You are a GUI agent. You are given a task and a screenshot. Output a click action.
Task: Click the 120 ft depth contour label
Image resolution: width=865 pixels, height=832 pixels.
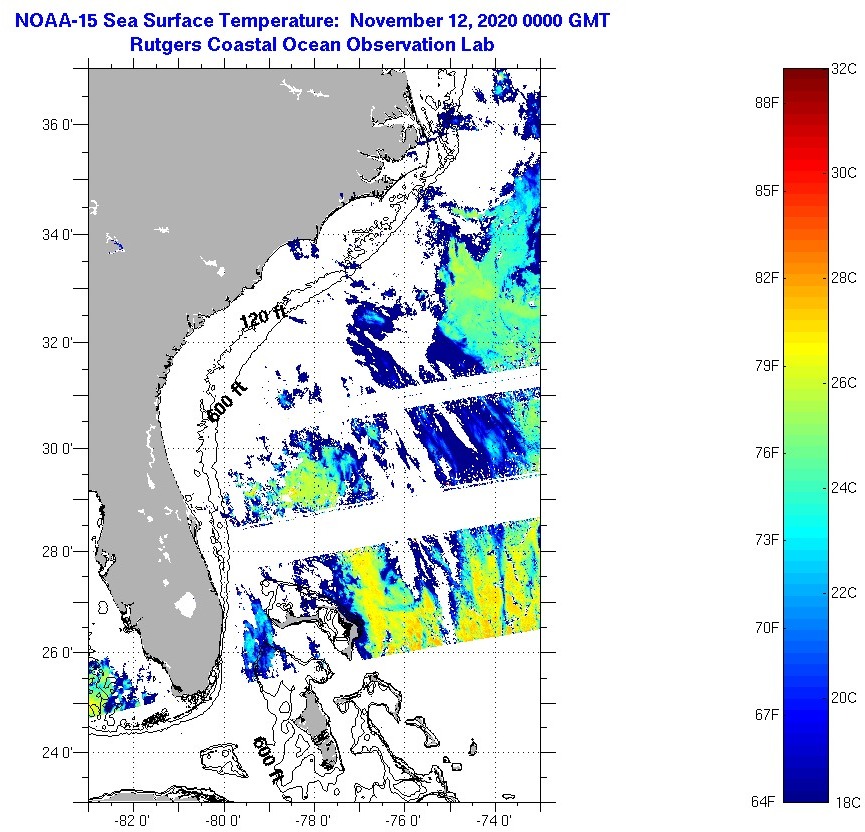click(263, 316)
